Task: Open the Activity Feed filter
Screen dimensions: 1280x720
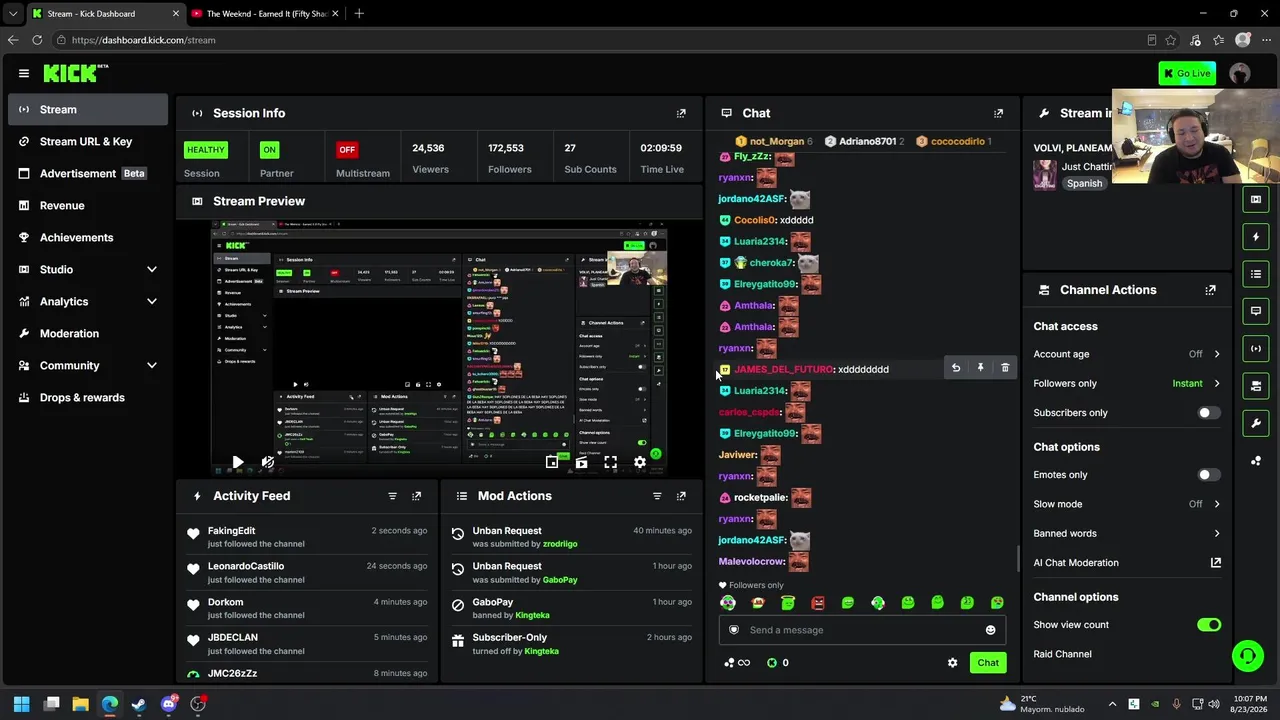Action: 392,496
